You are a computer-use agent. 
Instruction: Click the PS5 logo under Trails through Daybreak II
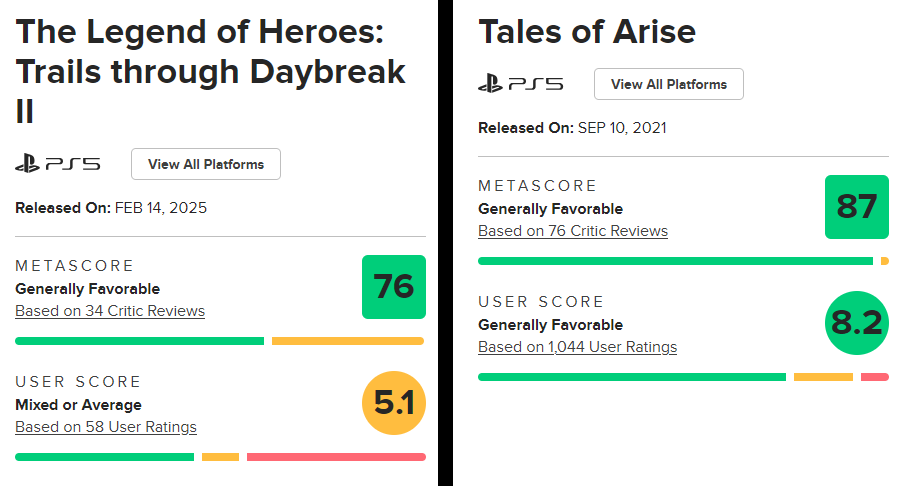(x=58, y=164)
